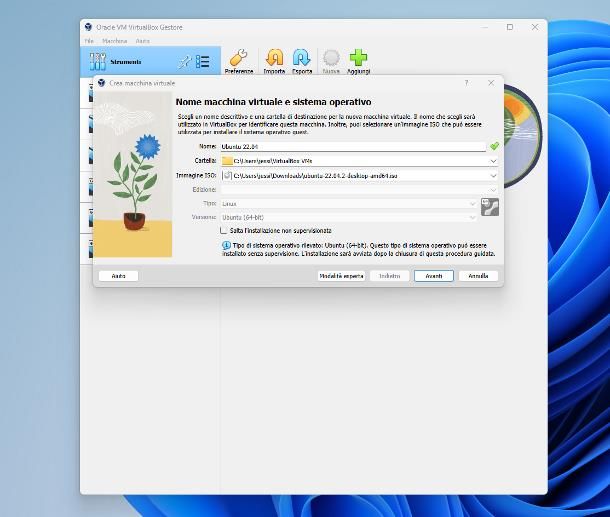Viewport: 610px width, 517px height.
Task: Click the pin icon beside Strumenti
Action: (x=184, y=62)
